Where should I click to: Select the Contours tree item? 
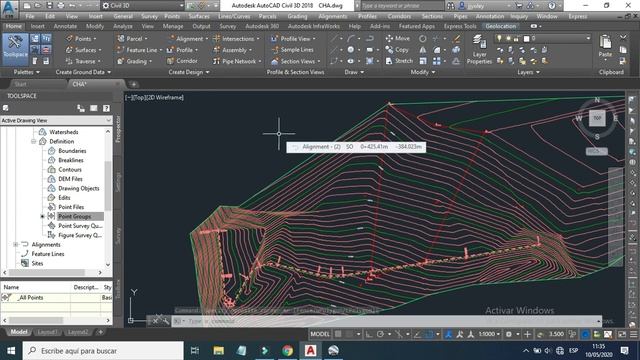pos(70,169)
